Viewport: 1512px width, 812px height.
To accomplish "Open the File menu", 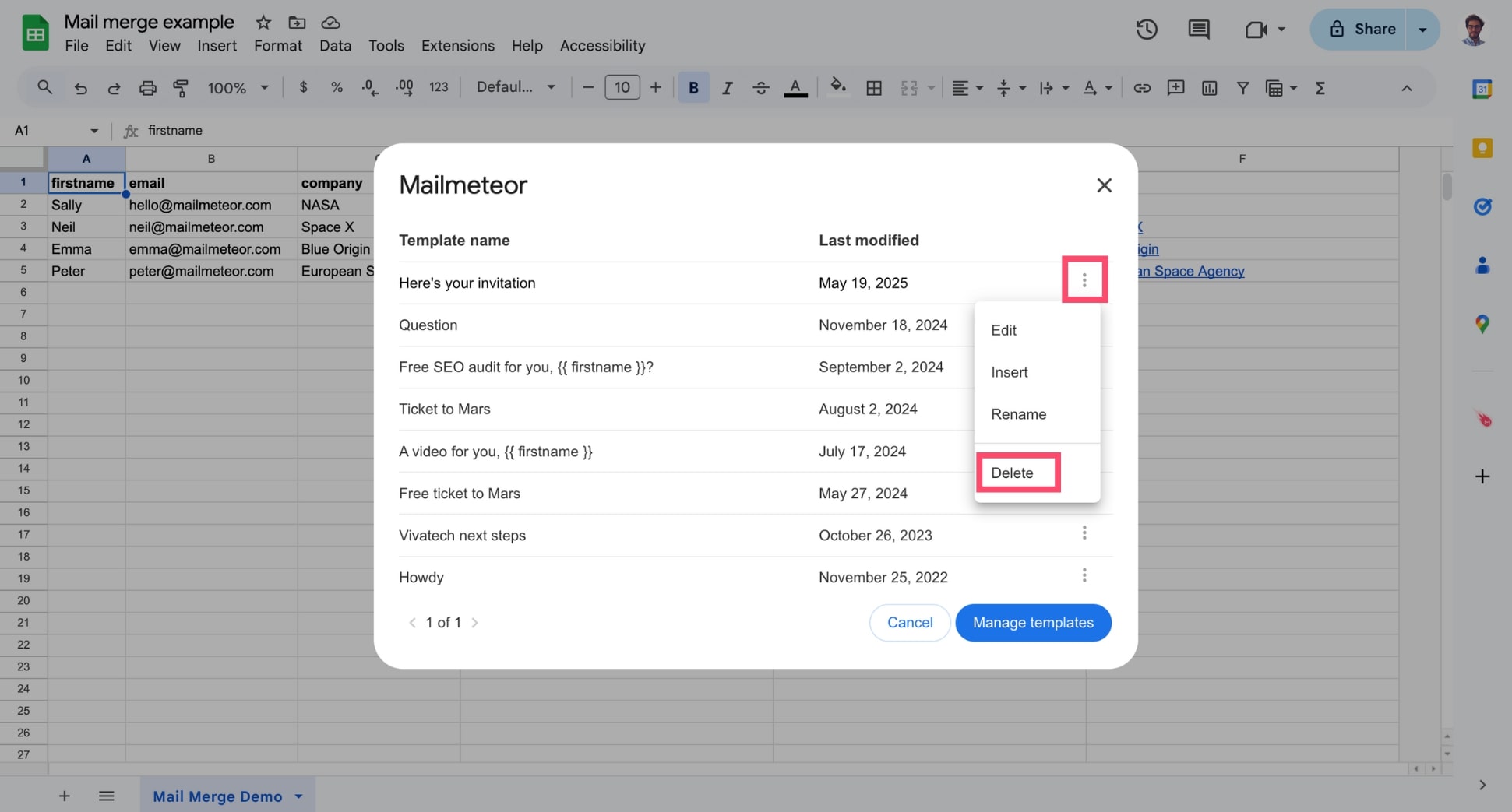I will point(76,46).
